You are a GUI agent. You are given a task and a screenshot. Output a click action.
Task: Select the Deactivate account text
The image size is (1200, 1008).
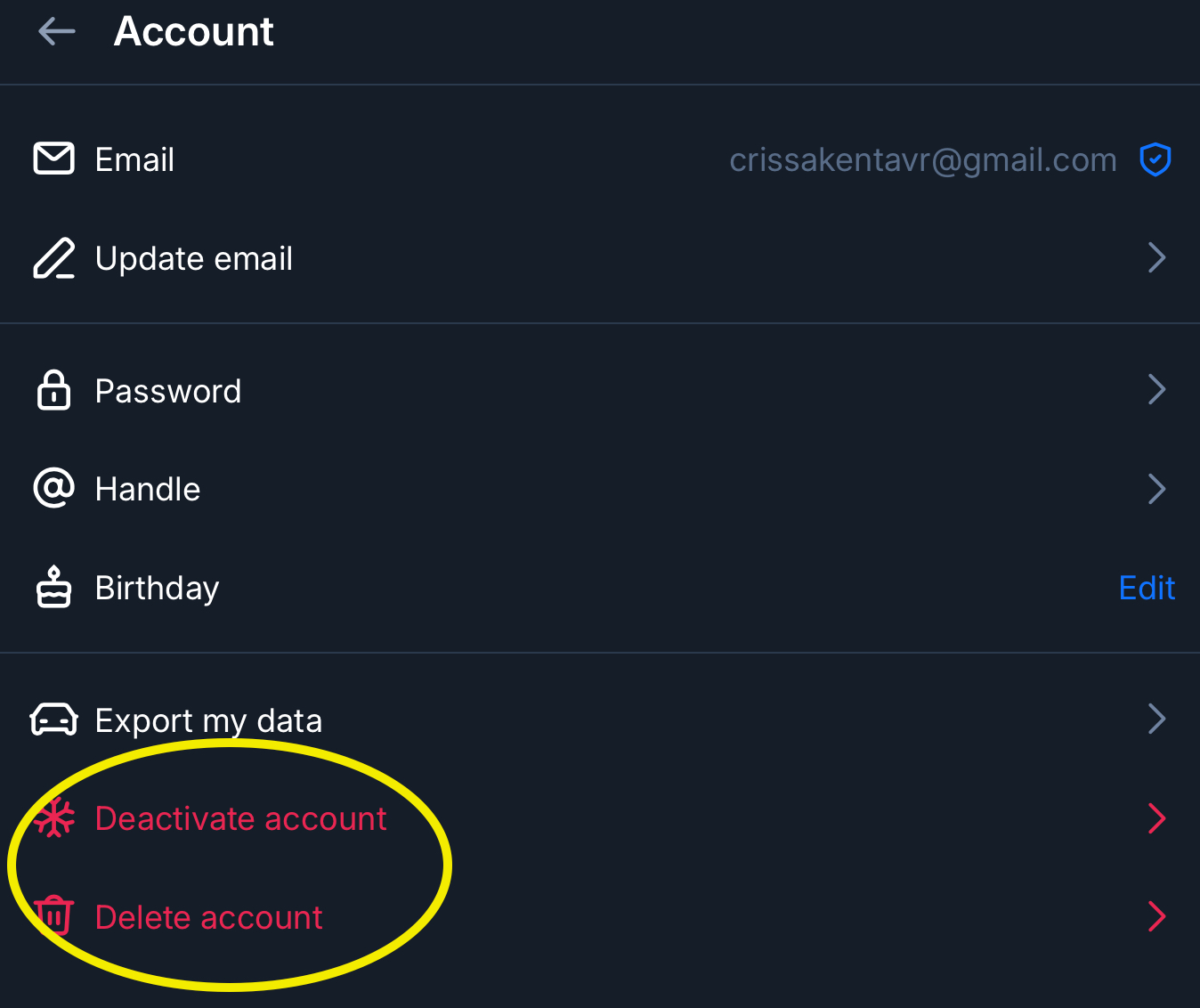tap(240, 818)
